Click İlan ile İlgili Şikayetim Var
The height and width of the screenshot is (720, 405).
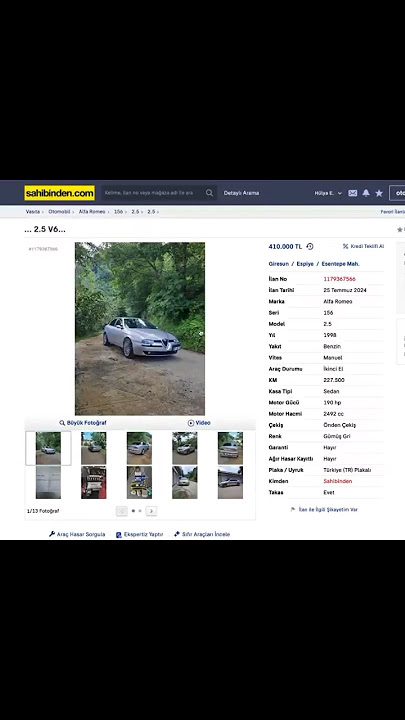[x=328, y=510]
